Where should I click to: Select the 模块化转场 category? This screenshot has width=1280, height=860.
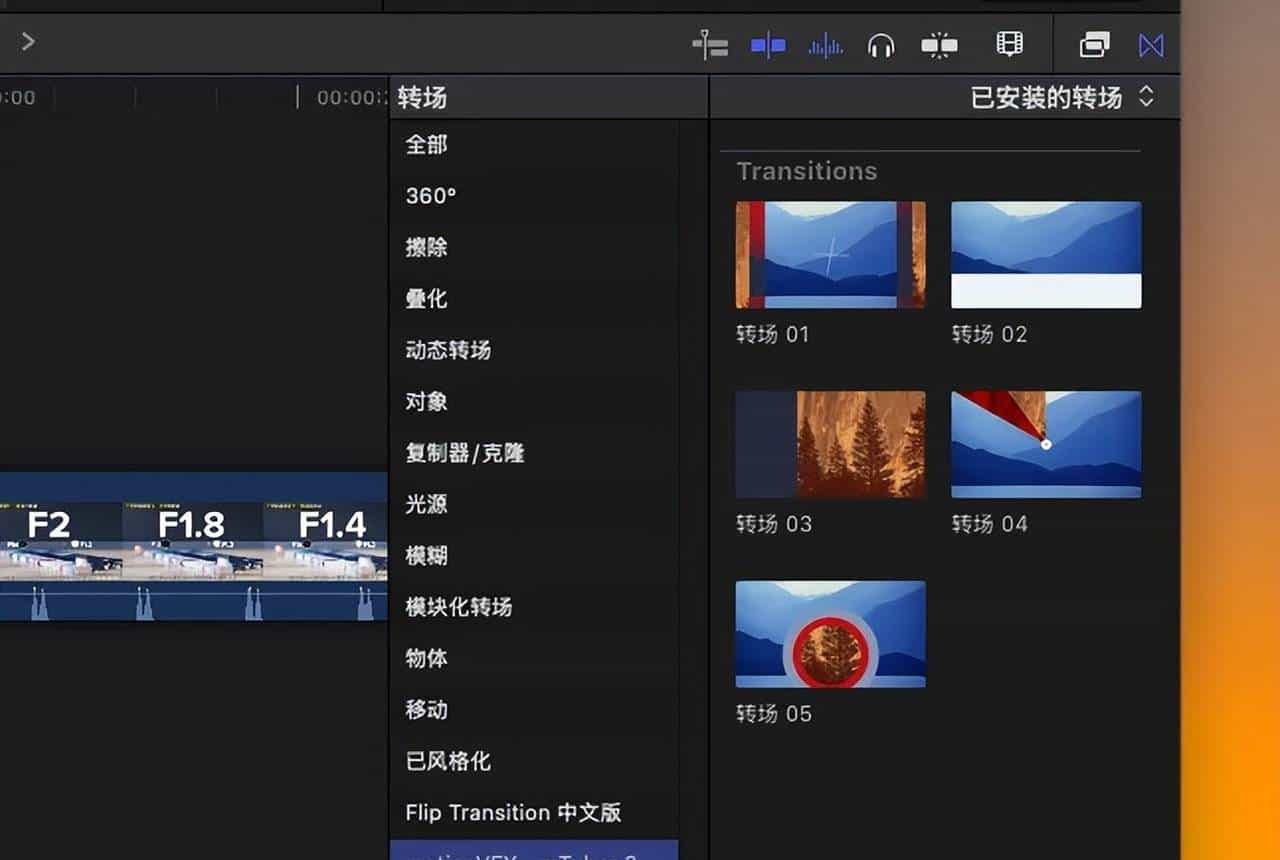(458, 607)
